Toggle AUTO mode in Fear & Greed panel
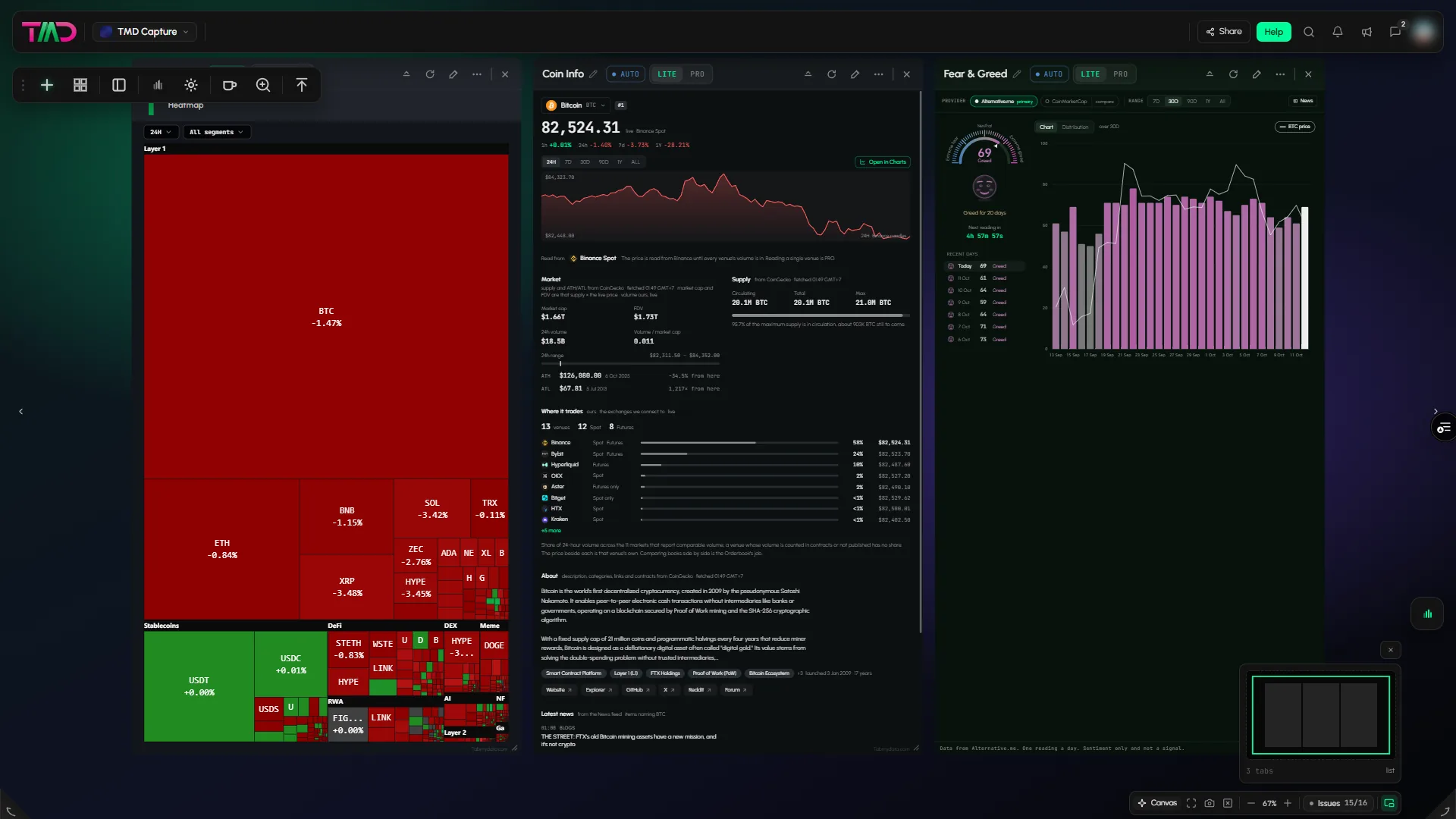1456x819 pixels. [x=1050, y=74]
